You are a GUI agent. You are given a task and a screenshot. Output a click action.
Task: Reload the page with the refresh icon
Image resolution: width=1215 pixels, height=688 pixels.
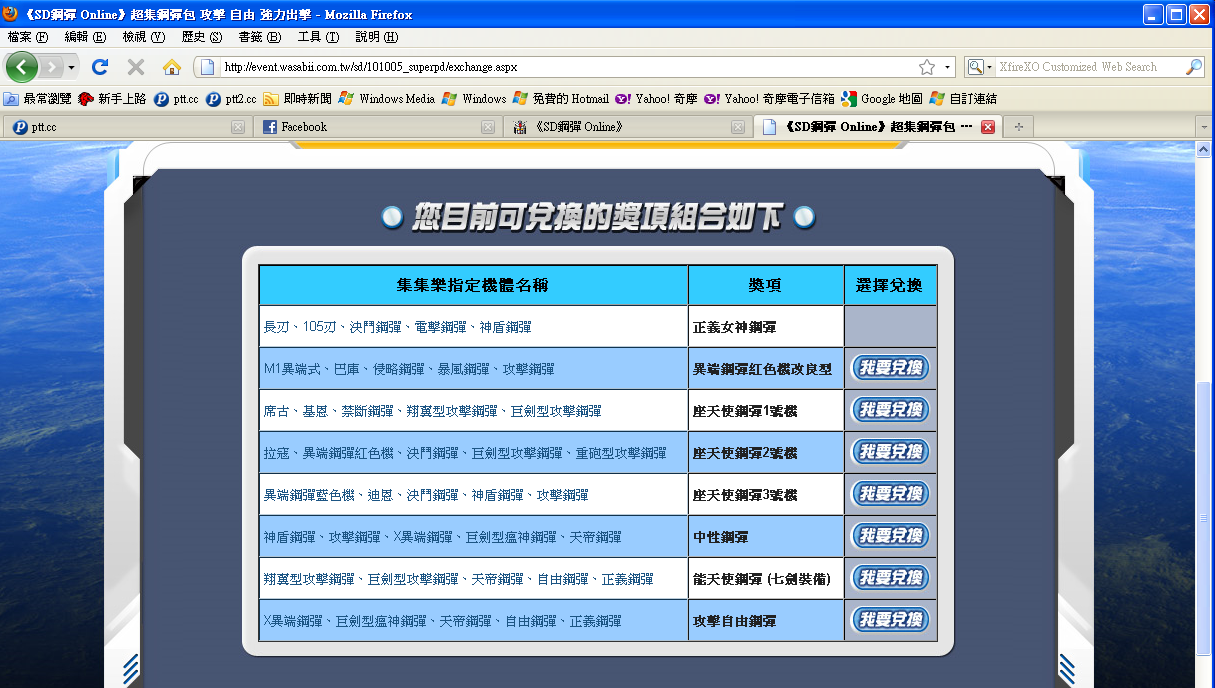tap(99, 67)
